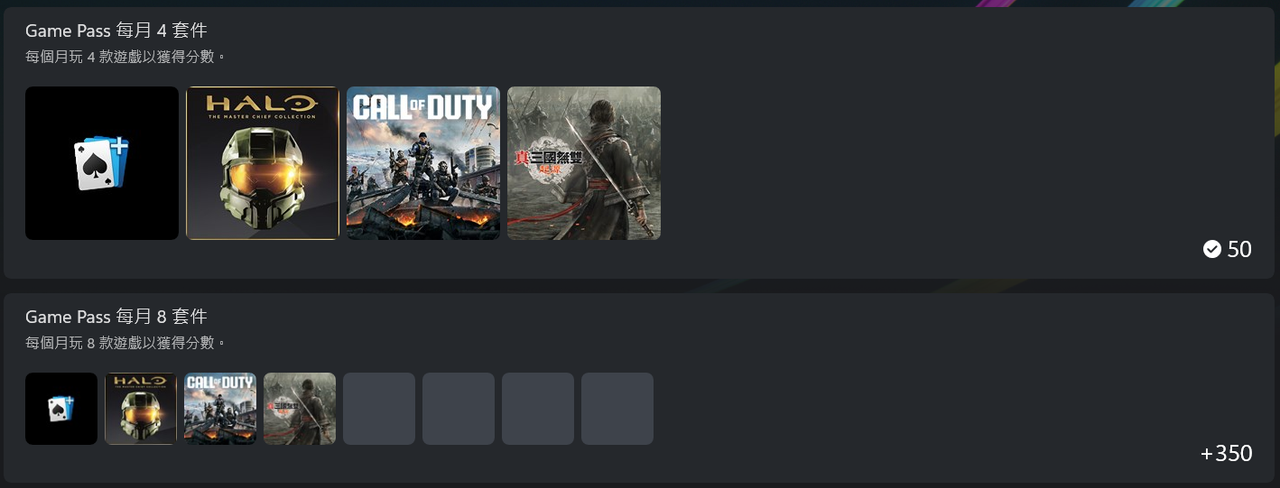Select the second empty game slot
Screen dimensions: 1280x488
[x=458, y=409]
